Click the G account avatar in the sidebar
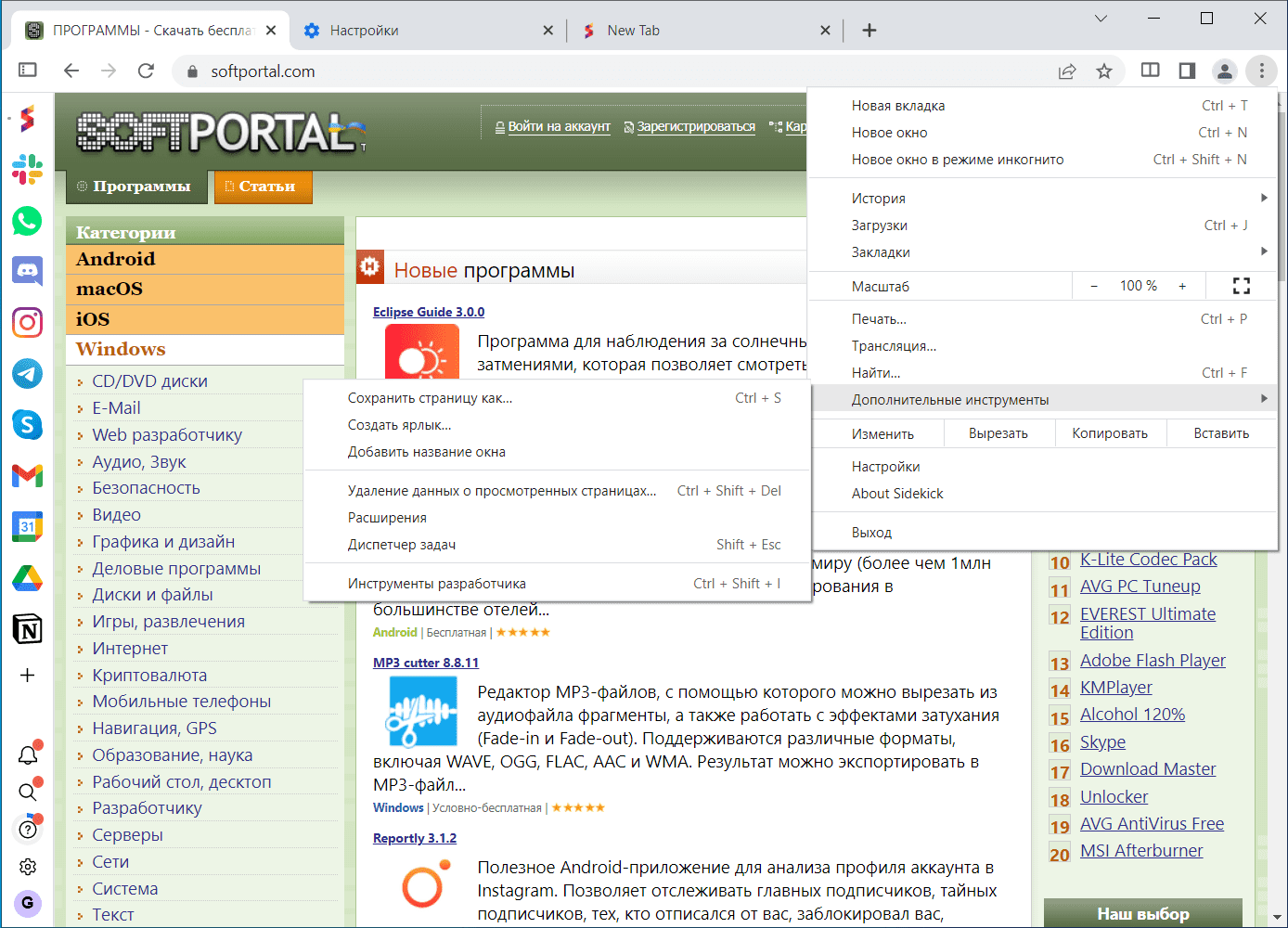 pos(28,903)
